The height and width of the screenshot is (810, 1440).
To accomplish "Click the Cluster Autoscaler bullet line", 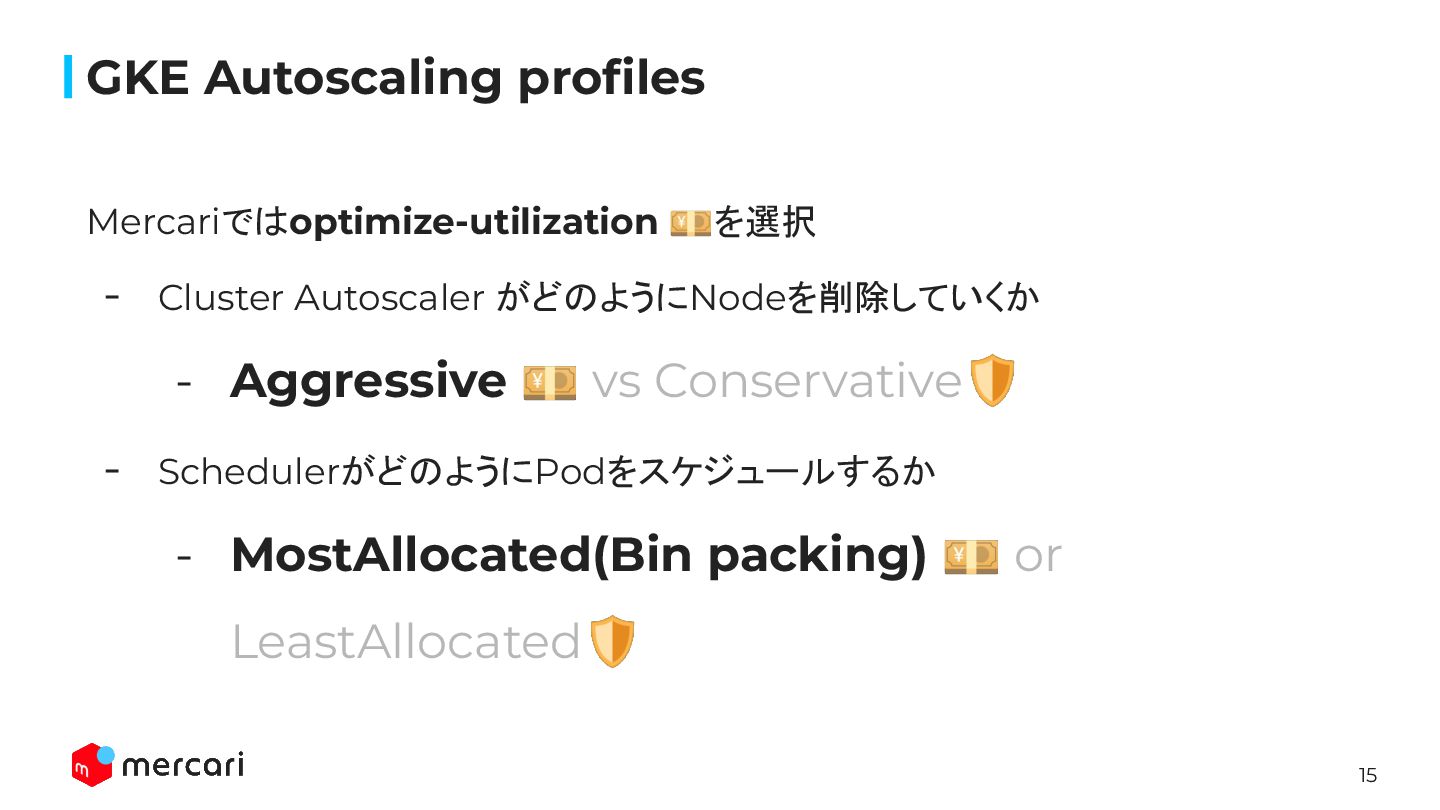I will [598, 298].
